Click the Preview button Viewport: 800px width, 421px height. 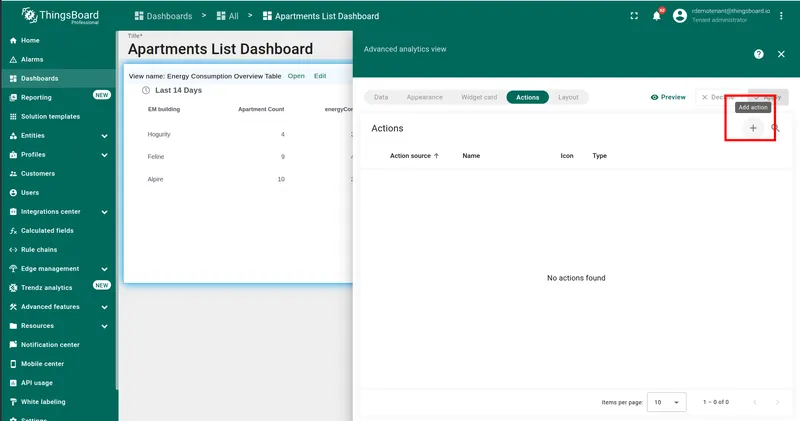point(668,97)
